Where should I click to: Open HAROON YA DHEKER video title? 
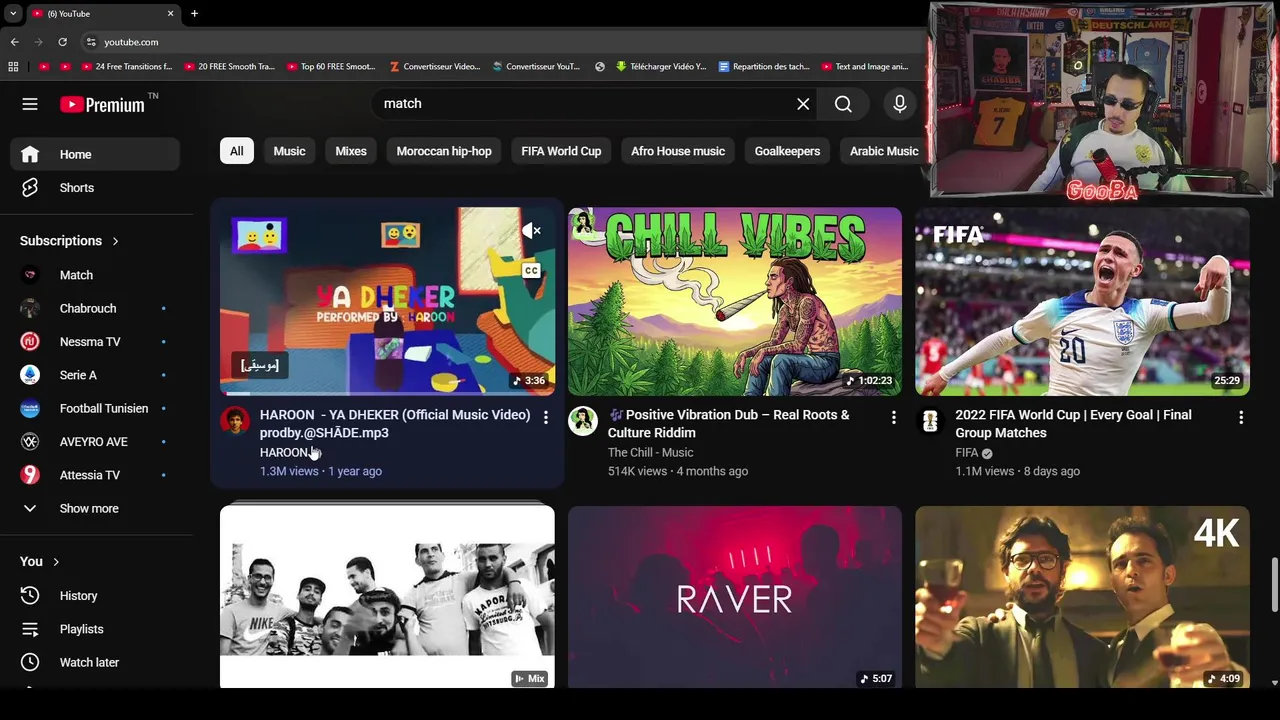click(395, 424)
